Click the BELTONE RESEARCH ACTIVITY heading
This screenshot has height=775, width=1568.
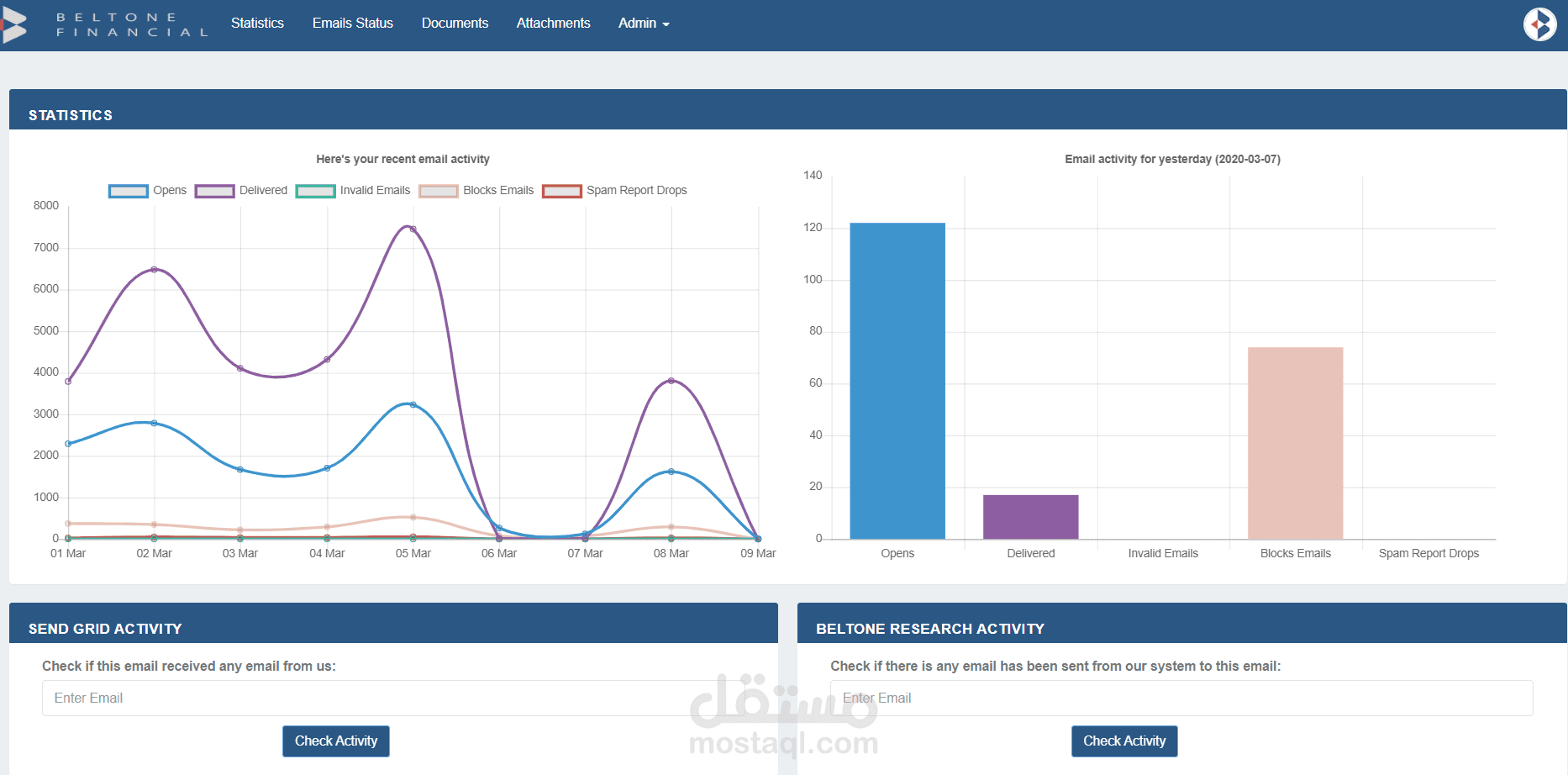(930, 629)
